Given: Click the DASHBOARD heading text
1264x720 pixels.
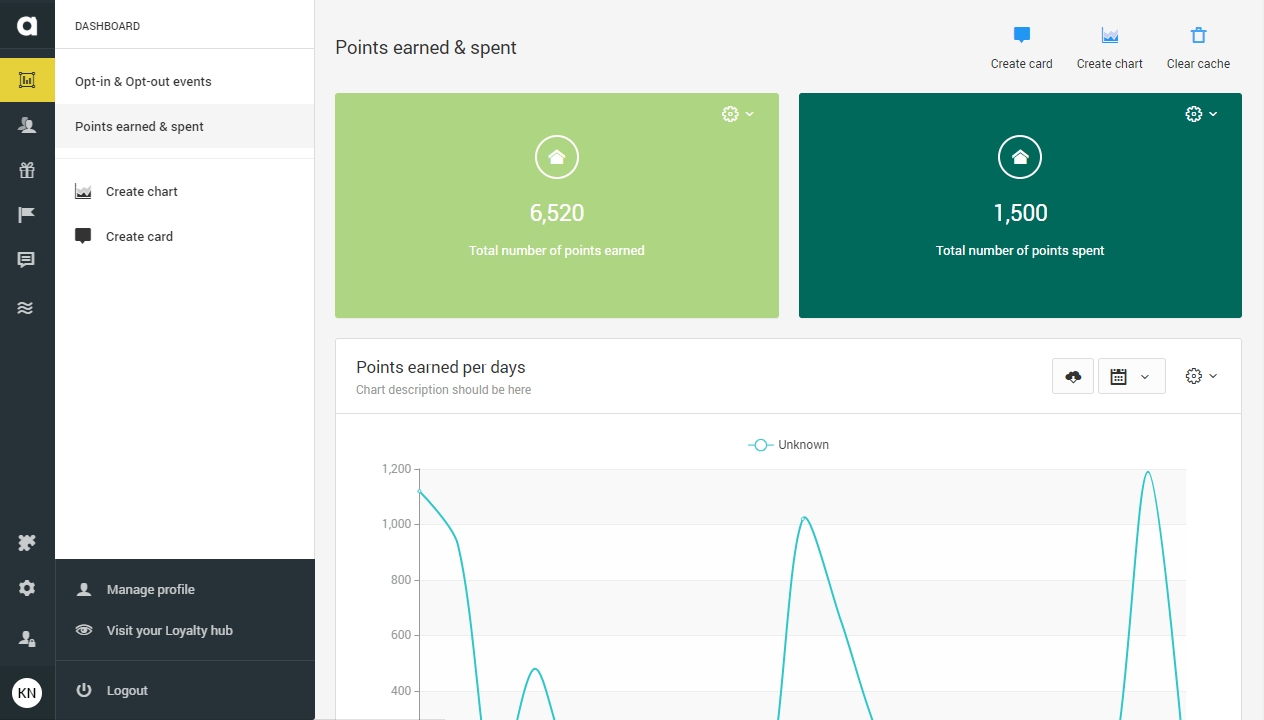Looking at the screenshot, I should point(108,26).
